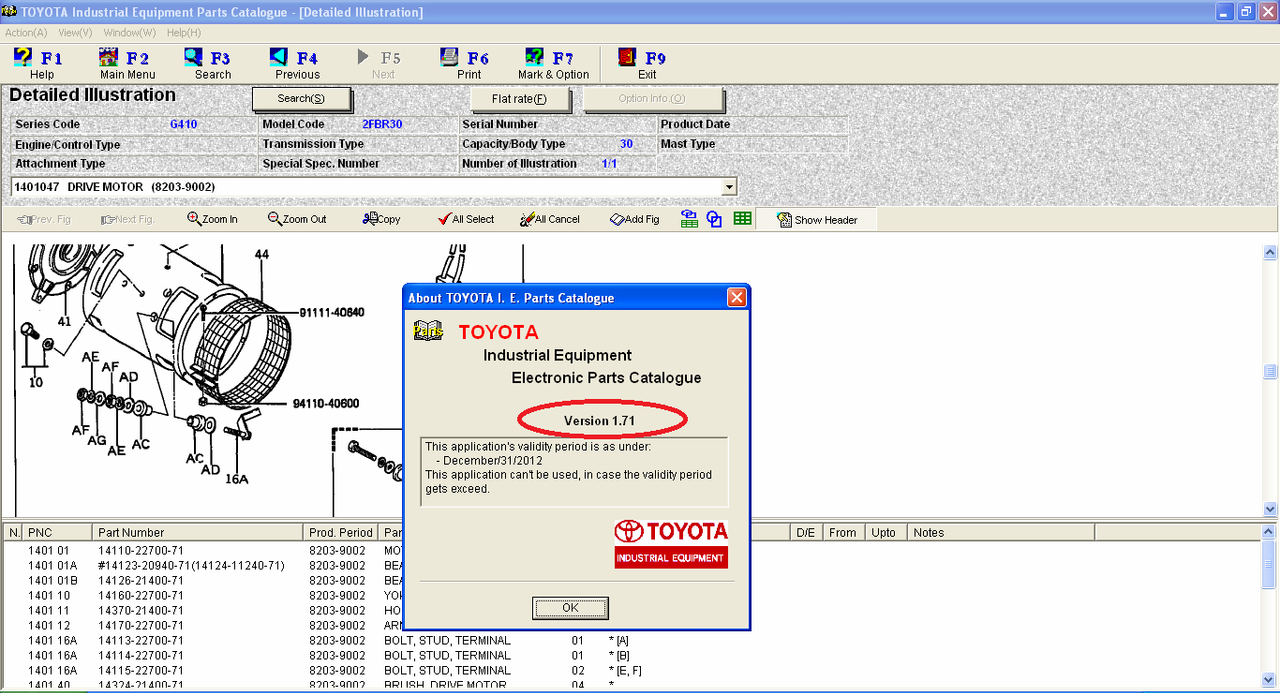
Task: Click part label 91111-40640 in illustration
Action: pyautogui.click(x=331, y=312)
